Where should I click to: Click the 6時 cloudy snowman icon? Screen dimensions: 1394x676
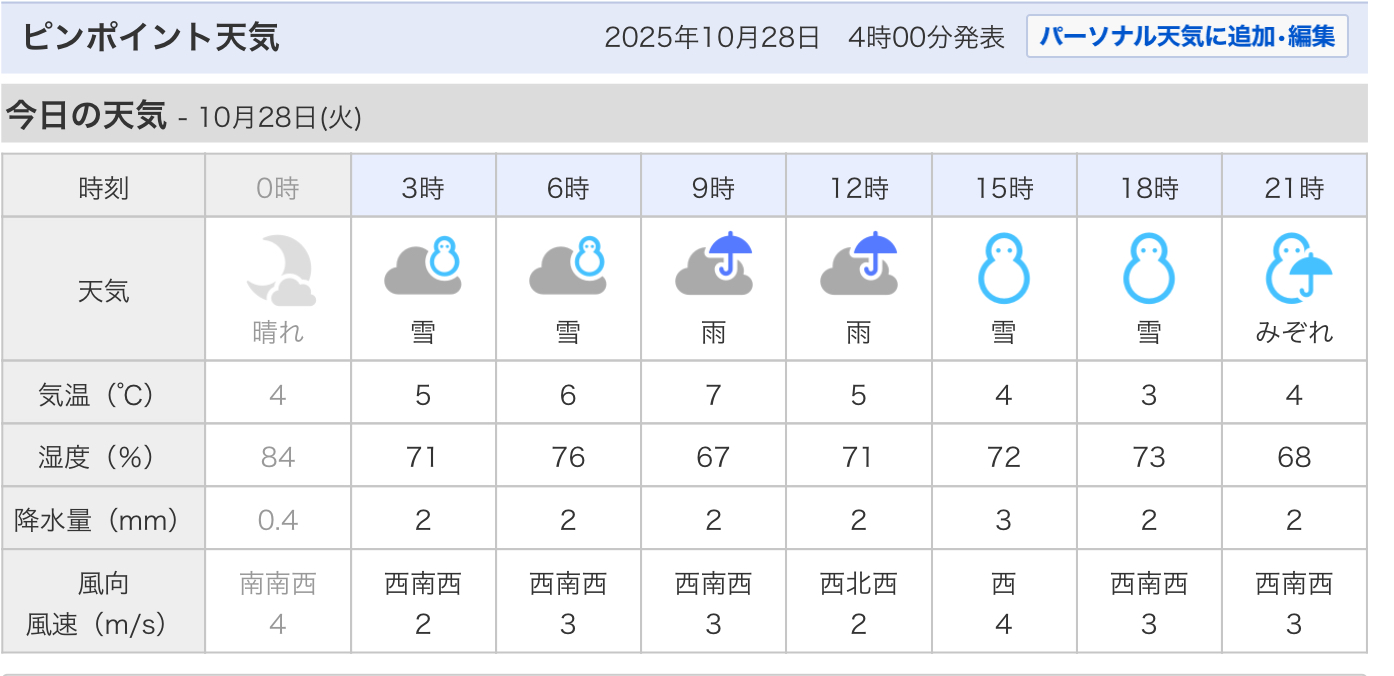[x=568, y=266]
